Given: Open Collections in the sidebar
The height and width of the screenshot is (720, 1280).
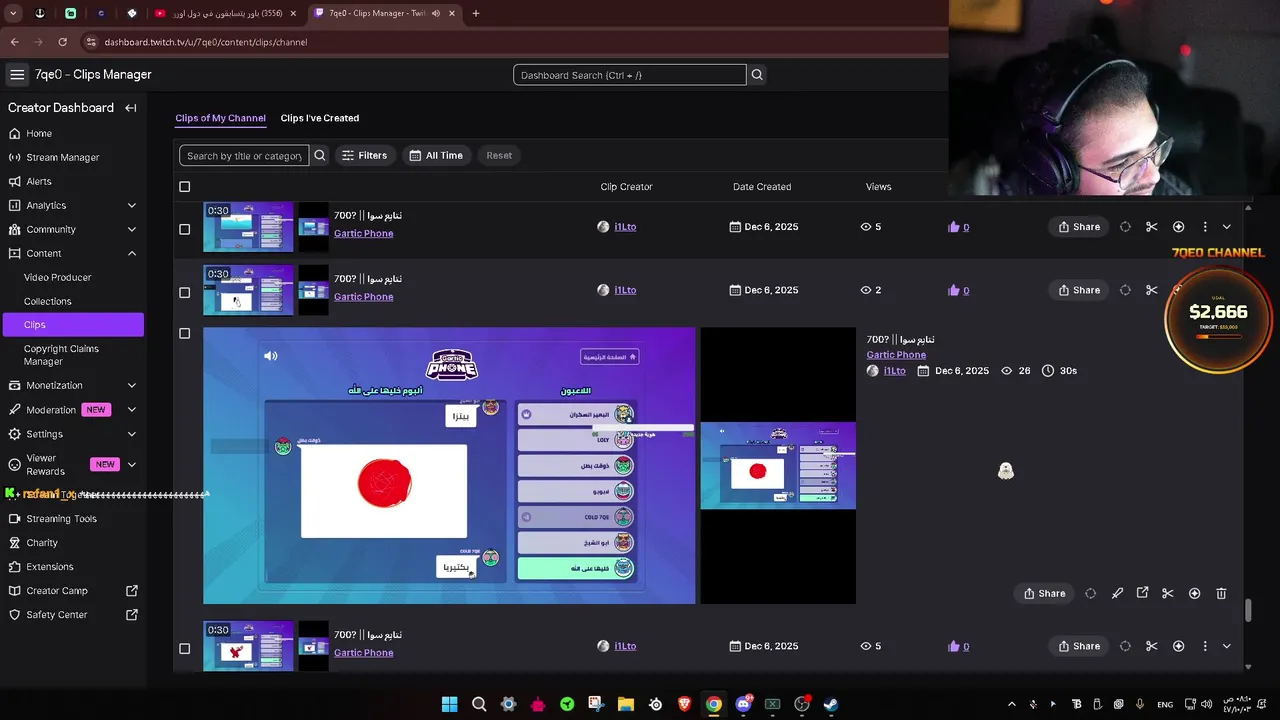Looking at the screenshot, I should pyautogui.click(x=48, y=301).
